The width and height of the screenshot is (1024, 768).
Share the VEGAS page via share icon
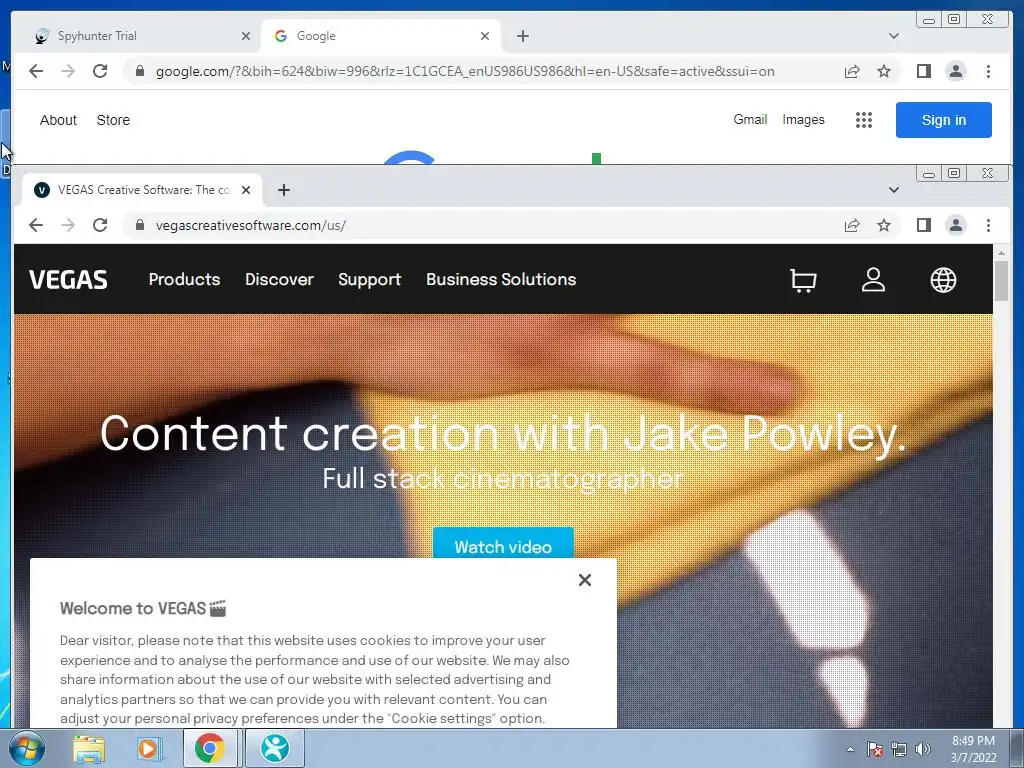(852, 225)
